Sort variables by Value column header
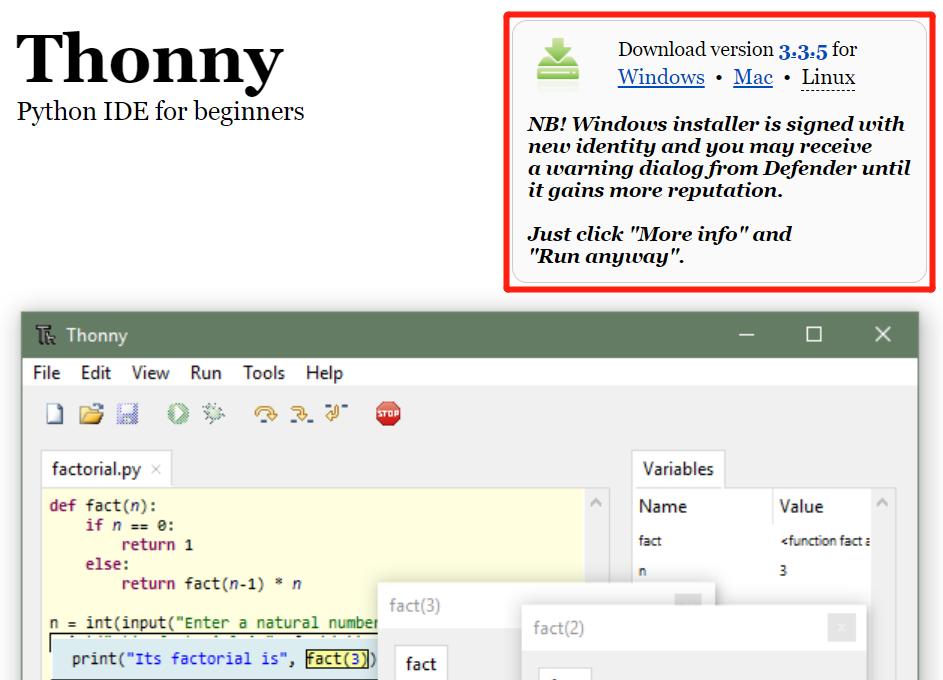The image size is (943, 680). point(801,506)
